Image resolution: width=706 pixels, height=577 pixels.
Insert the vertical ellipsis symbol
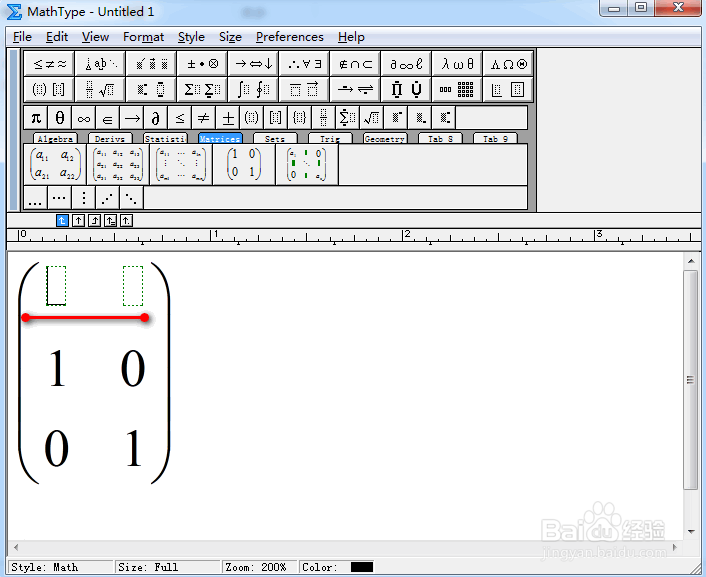tap(84, 198)
